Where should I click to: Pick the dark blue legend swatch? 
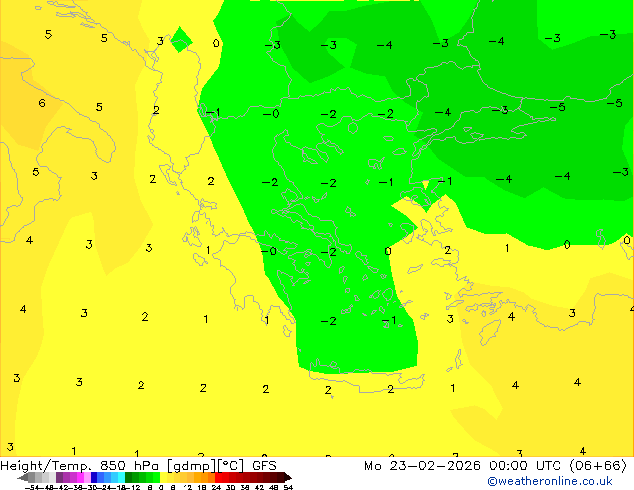(94, 477)
